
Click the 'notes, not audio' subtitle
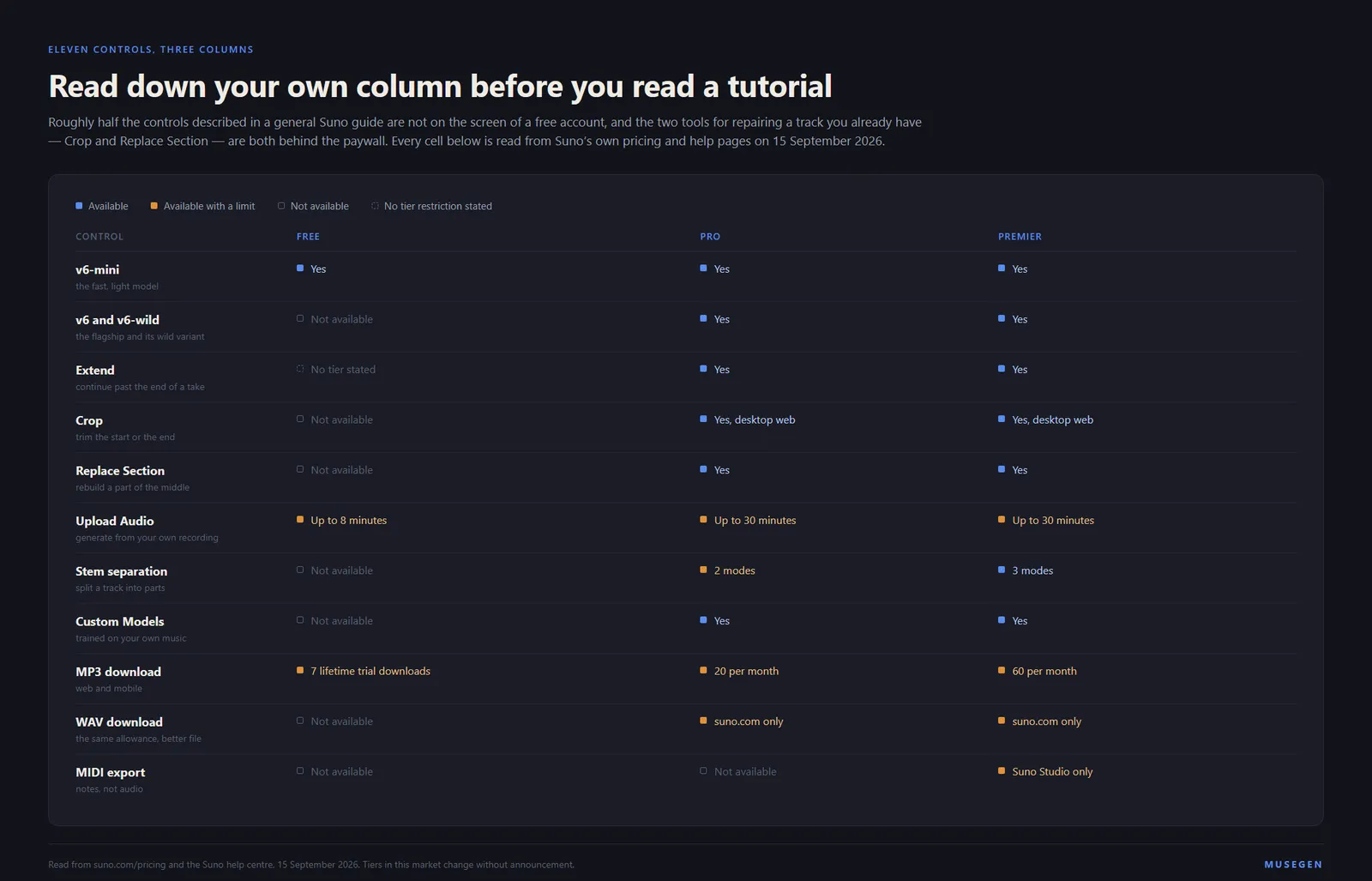[x=110, y=789]
